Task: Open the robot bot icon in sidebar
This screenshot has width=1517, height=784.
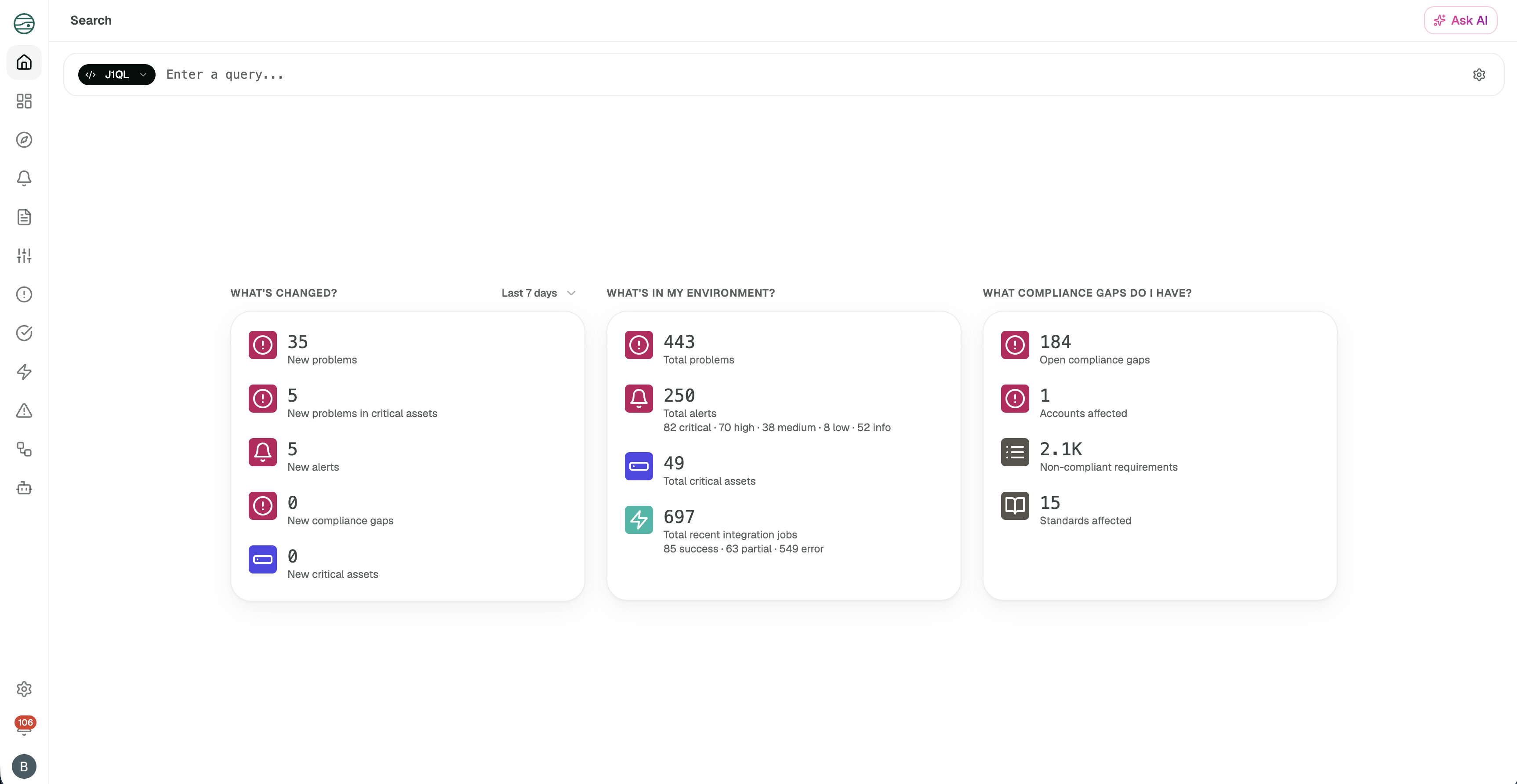Action: pos(24,488)
